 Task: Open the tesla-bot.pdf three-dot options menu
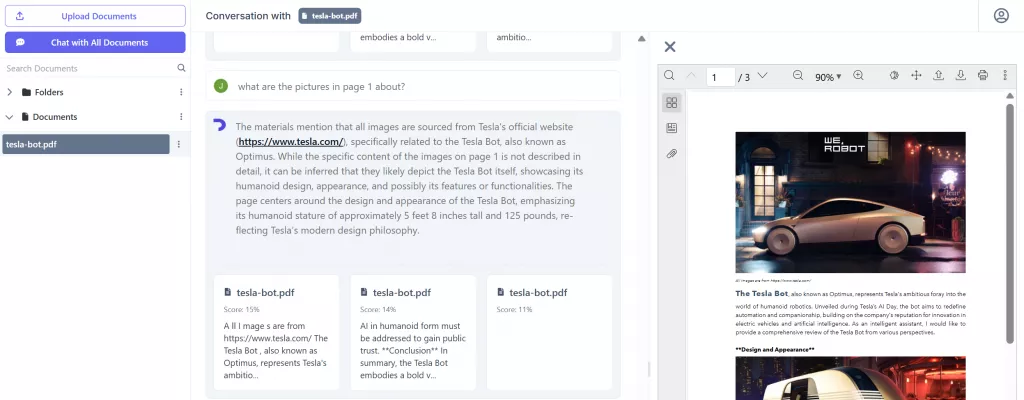pyautogui.click(x=179, y=144)
